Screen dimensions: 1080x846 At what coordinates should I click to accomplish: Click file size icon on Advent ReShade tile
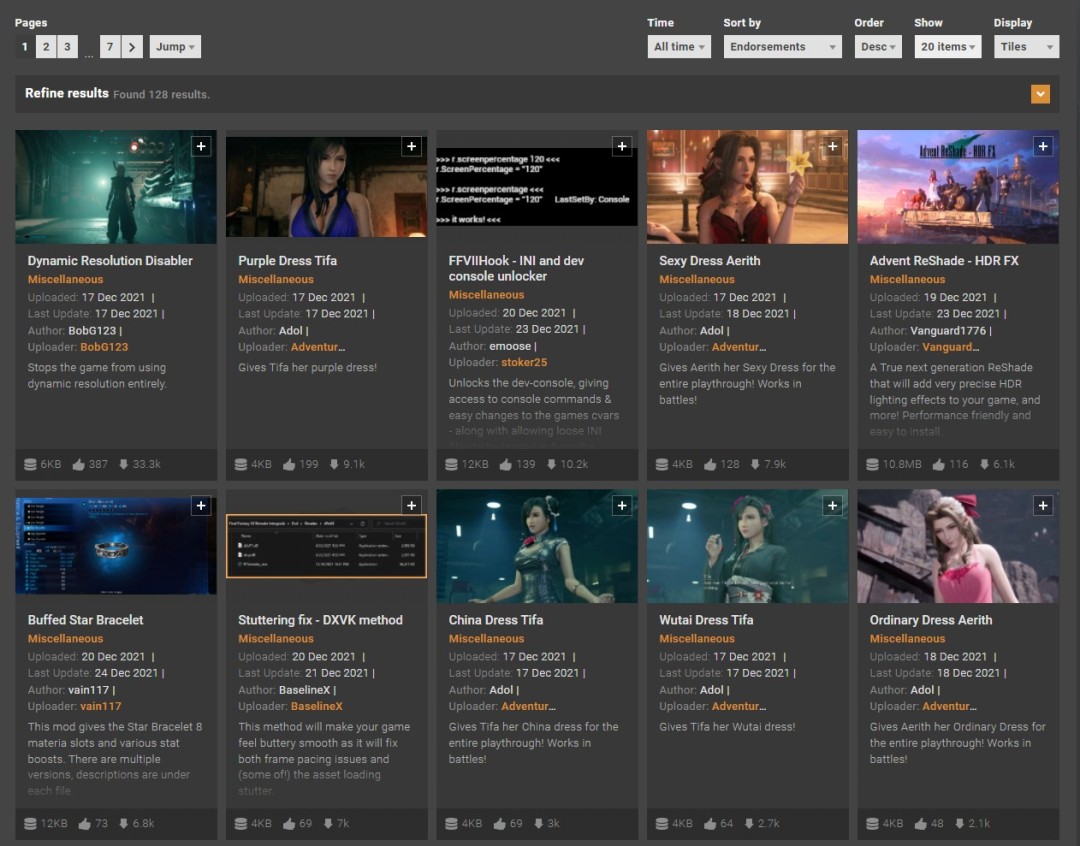click(x=873, y=464)
